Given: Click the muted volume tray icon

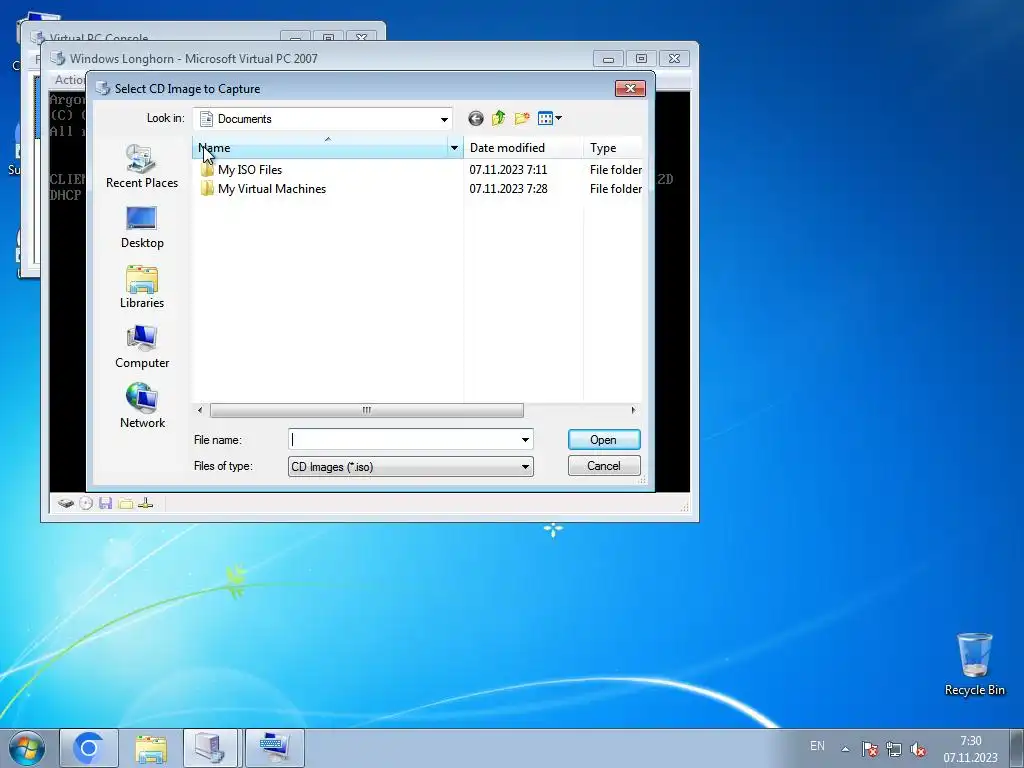Looking at the screenshot, I should coord(918,749).
